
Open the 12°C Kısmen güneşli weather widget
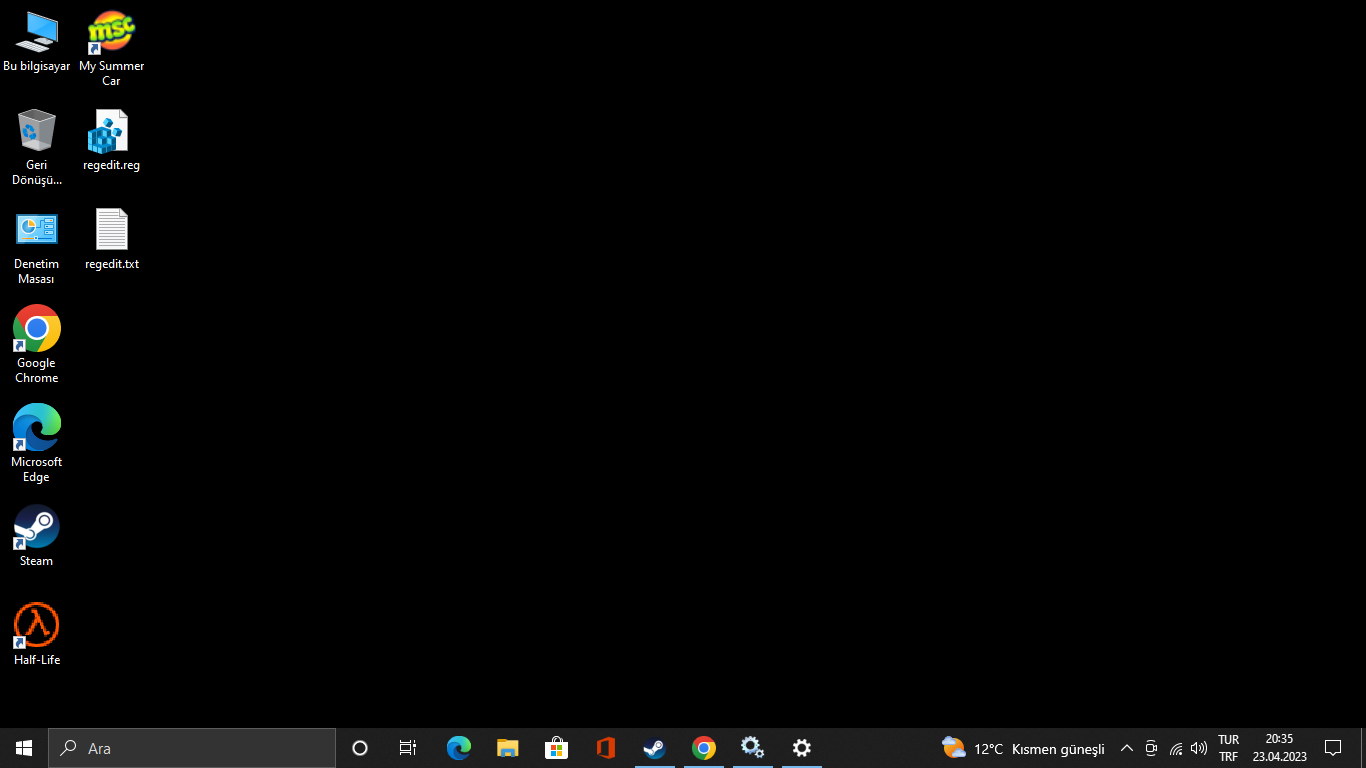tap(1023, 748)
